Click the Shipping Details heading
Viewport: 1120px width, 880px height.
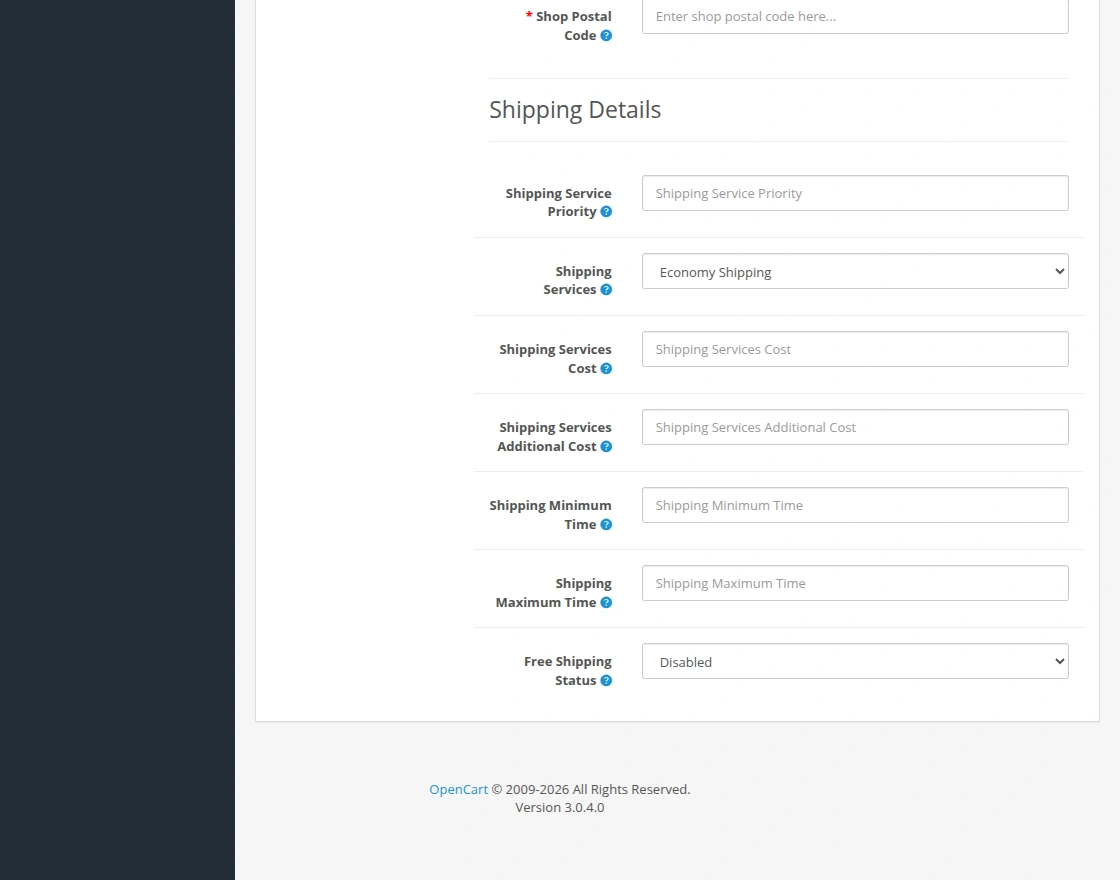coord(575,109)
